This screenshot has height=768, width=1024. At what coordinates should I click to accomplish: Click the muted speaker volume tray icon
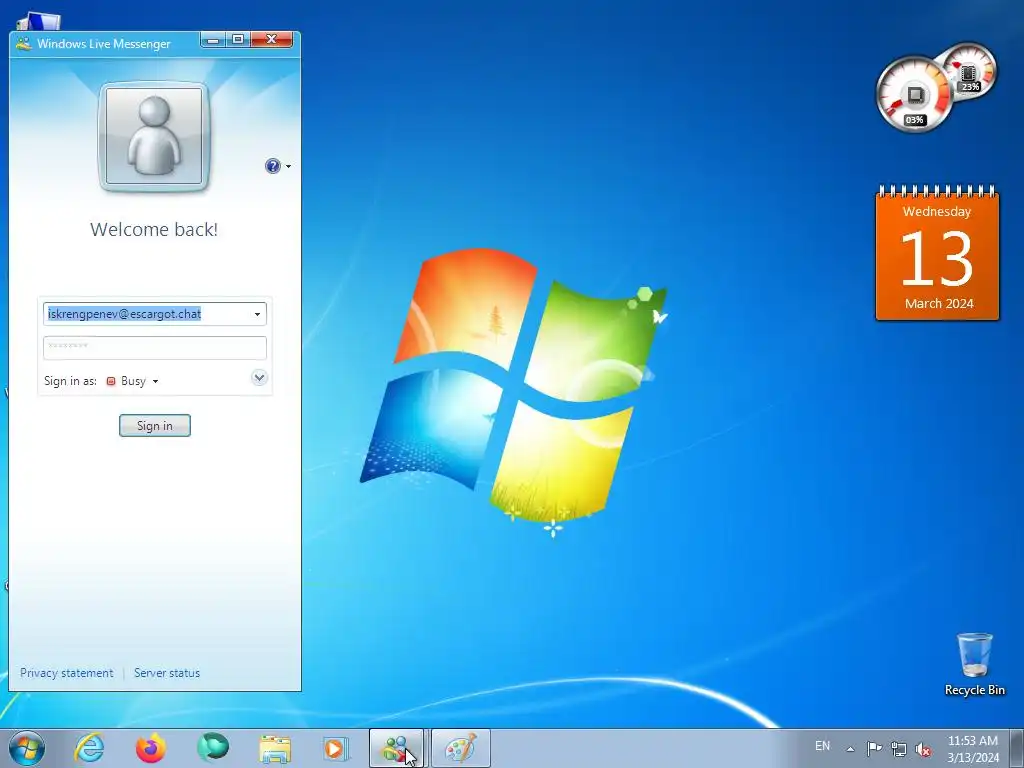(x=923, y=749)
